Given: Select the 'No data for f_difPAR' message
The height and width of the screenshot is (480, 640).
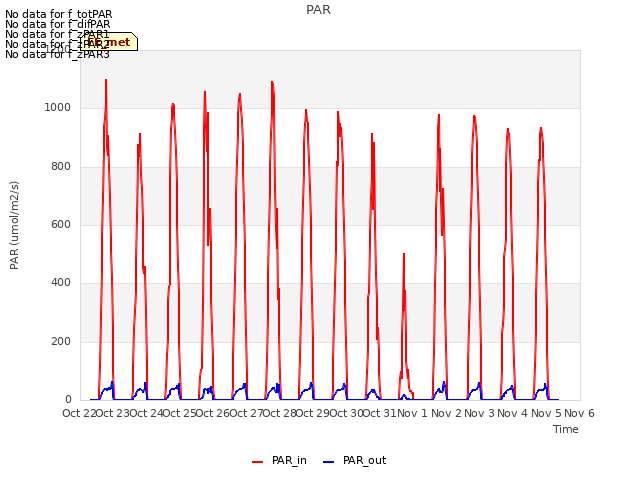Looking at the screenshot, I should click(x=58, y=24).
